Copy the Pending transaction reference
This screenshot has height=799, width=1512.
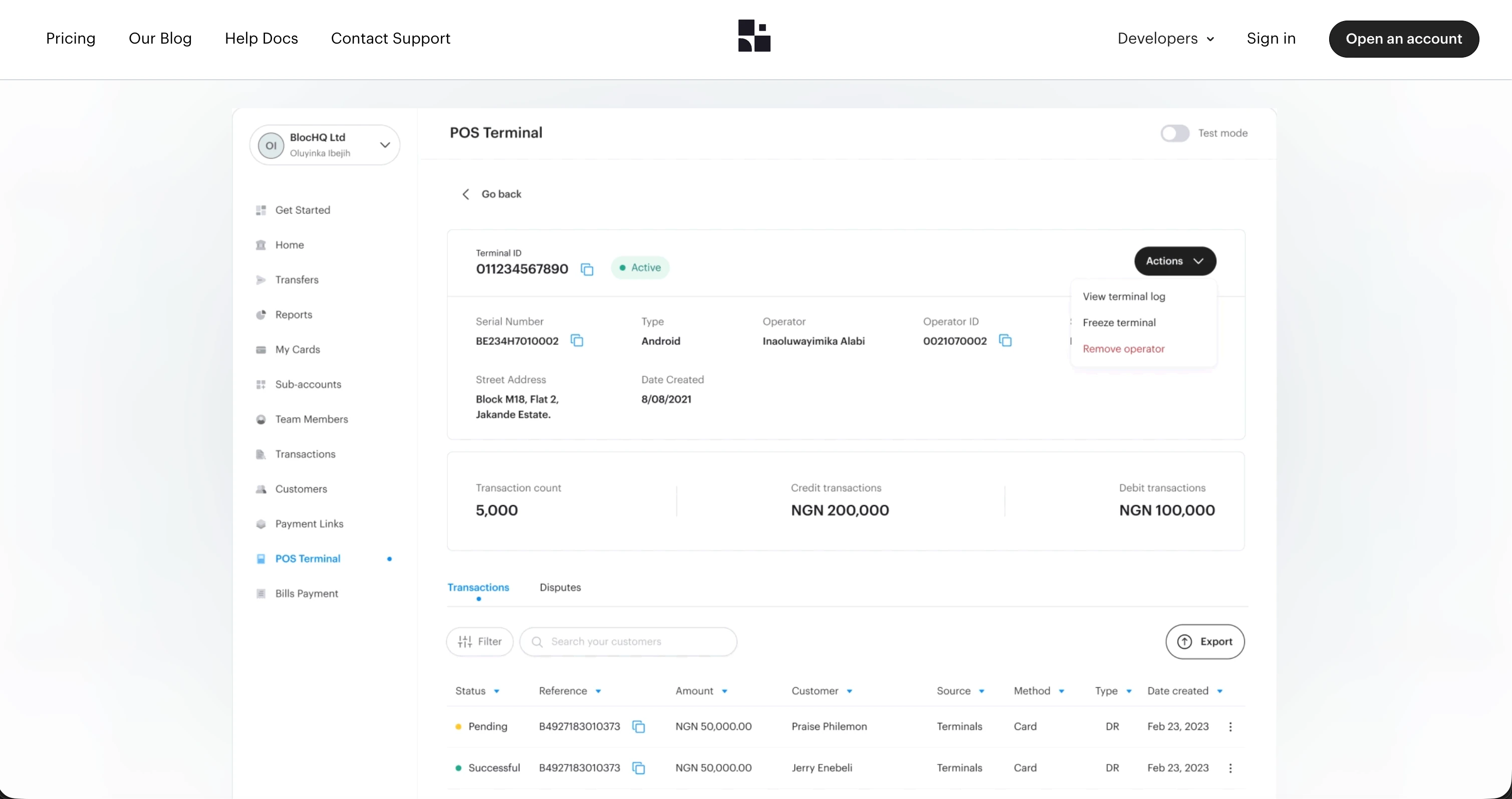(638, 727)
